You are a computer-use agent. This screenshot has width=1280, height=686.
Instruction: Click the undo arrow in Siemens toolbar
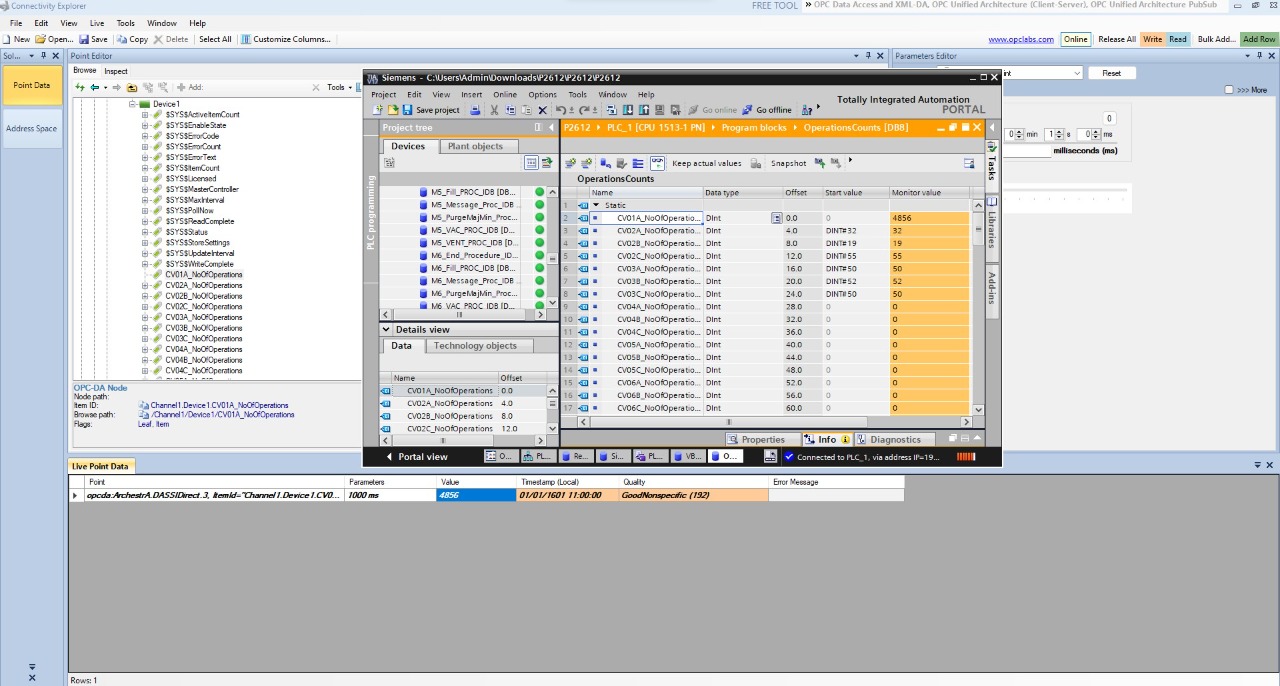click(561, 110)
